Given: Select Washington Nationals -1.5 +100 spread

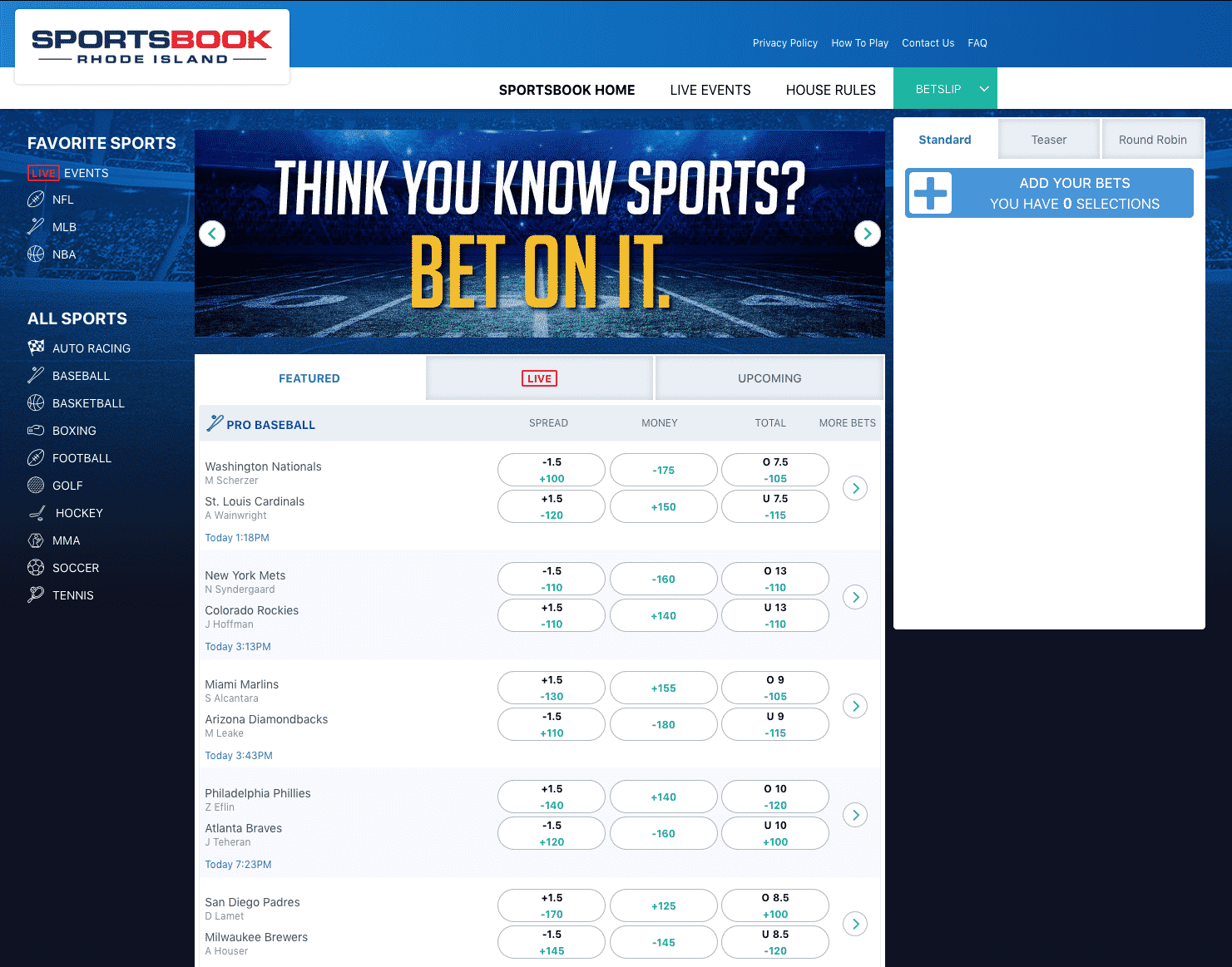Looking at the screenshot, I should pos(552,470).
